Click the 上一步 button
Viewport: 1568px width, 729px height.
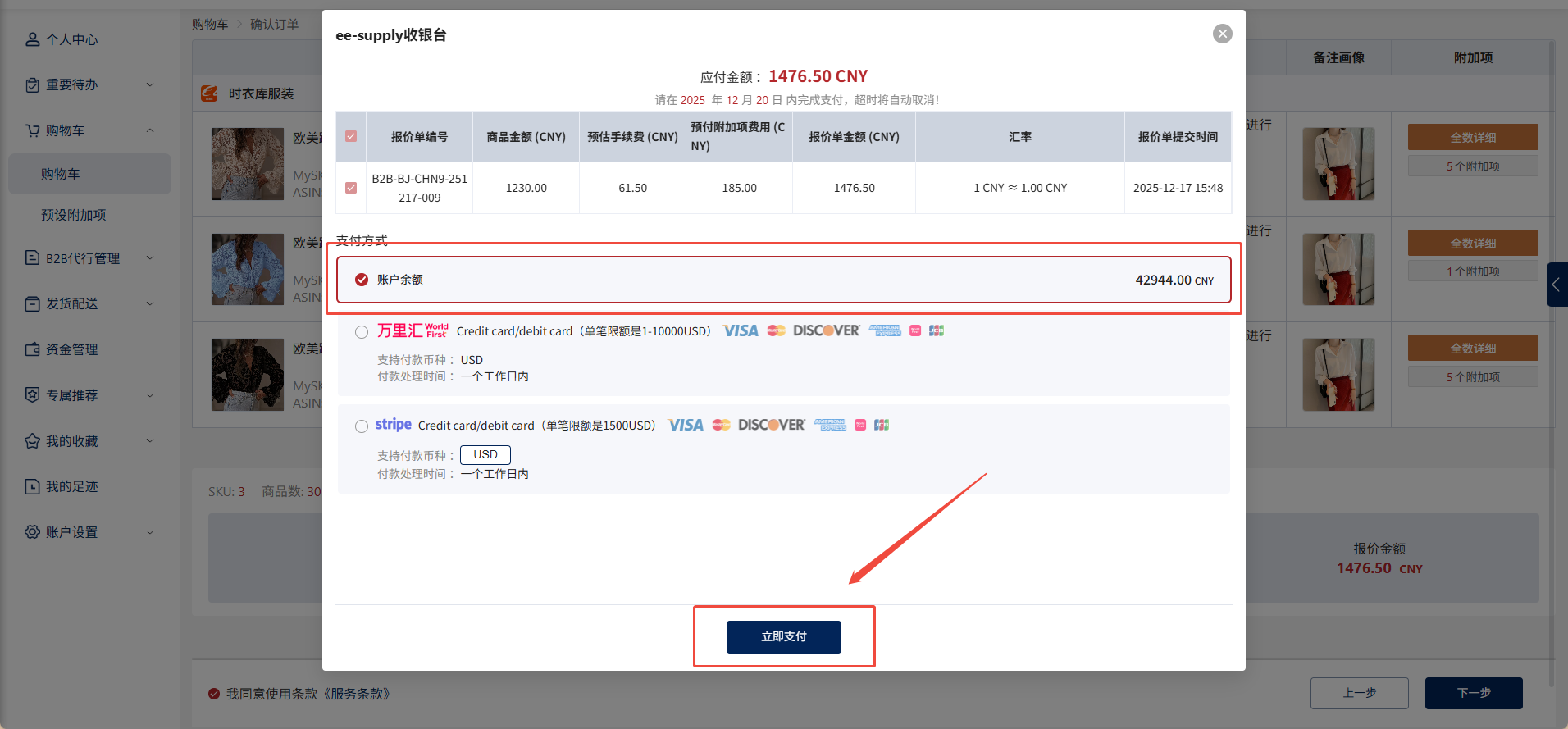(x=1360, y=693)
